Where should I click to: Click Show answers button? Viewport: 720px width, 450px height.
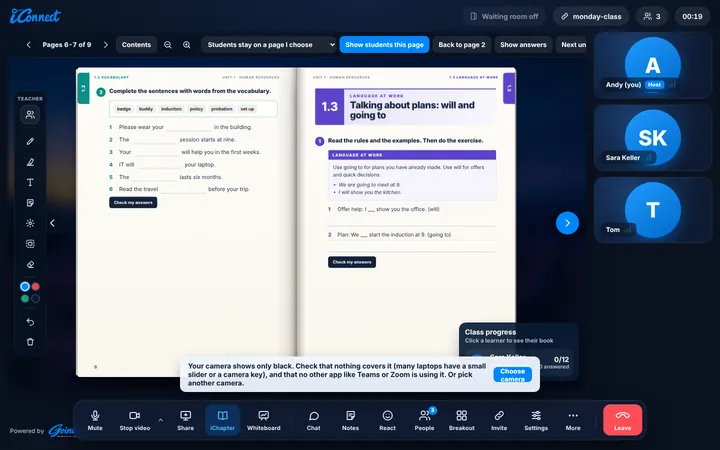pyautogui.click(x=523, y=45)
